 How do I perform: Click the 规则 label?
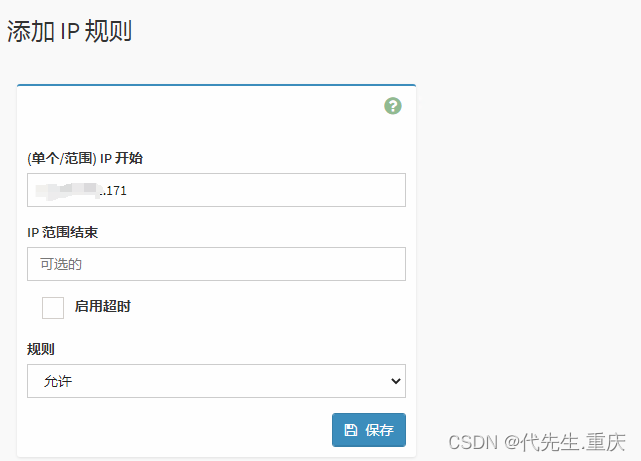40,349
